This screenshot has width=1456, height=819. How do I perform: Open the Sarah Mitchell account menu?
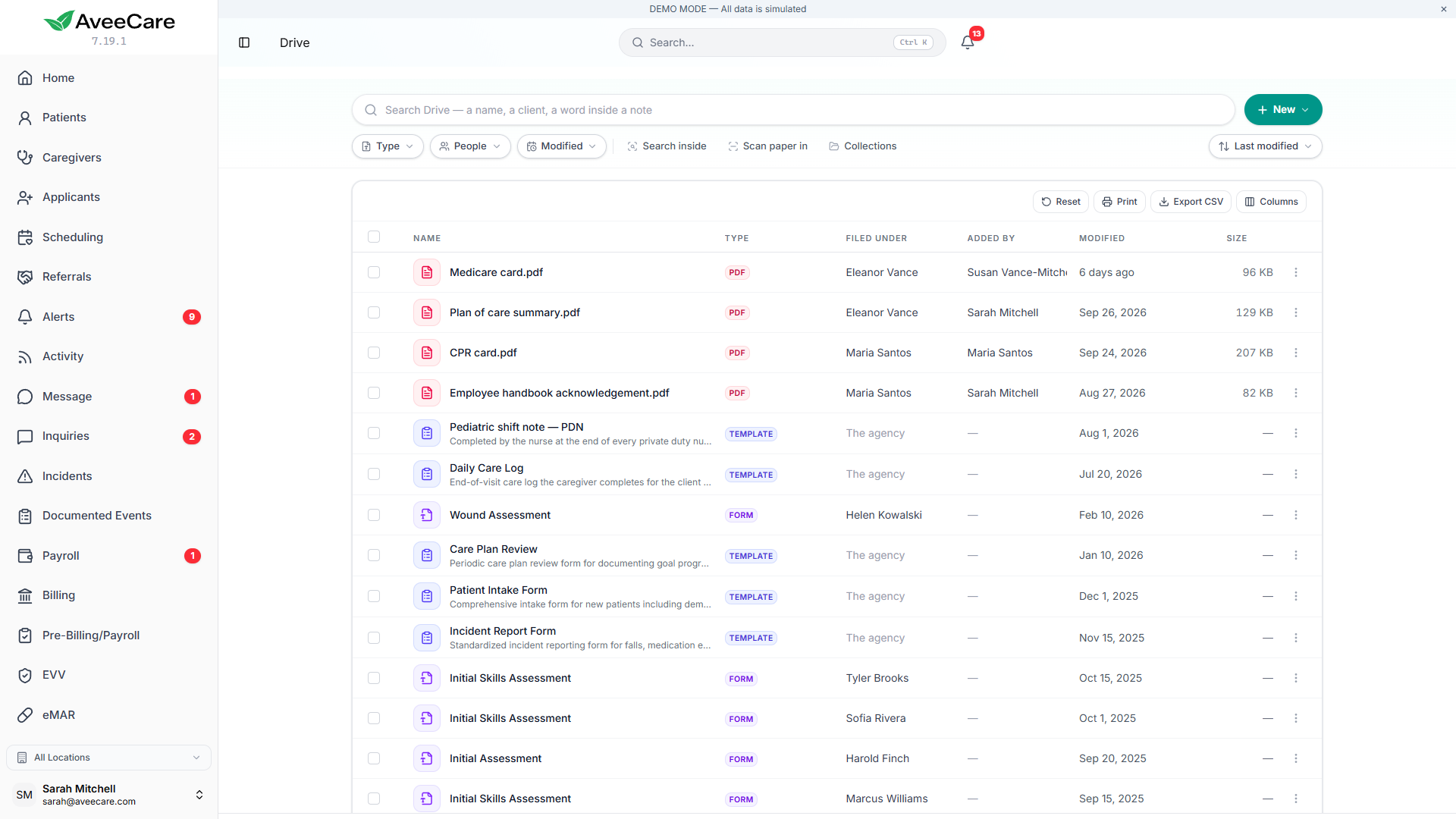click(108, 795)
